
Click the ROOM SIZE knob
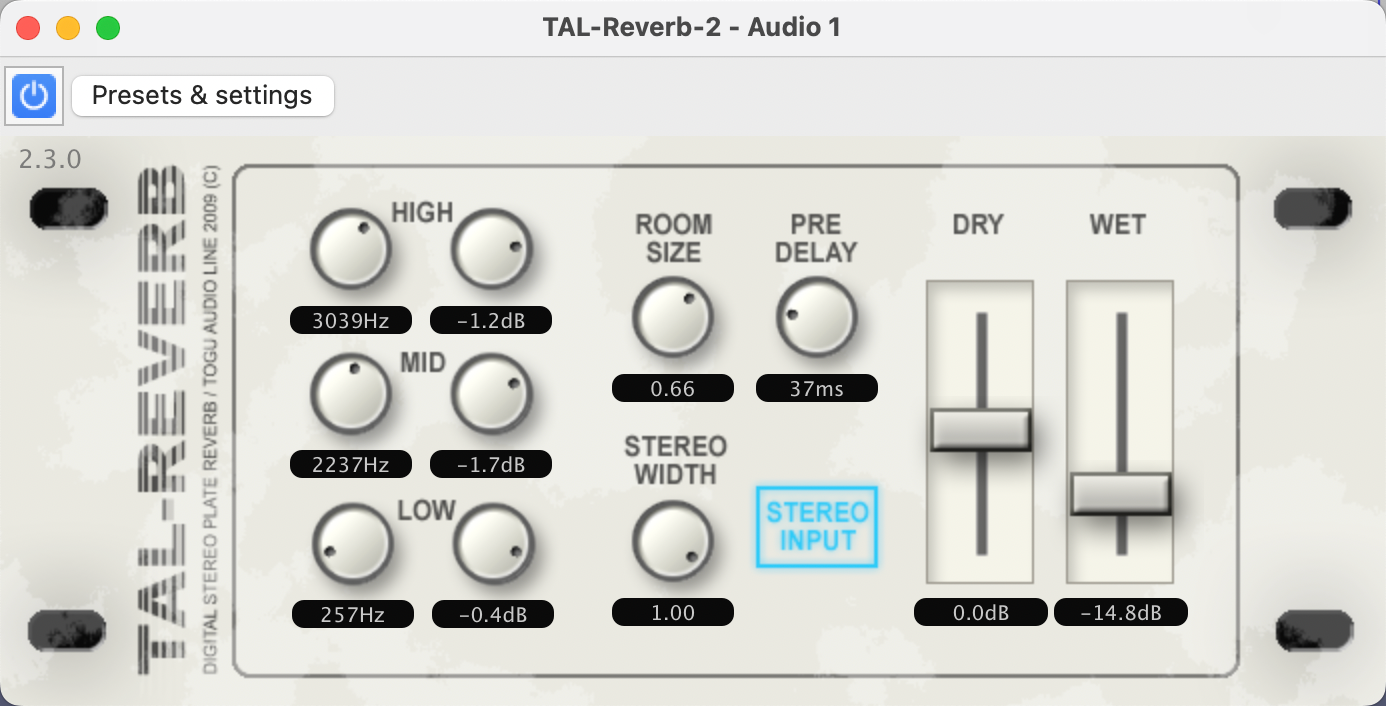click(x=672, y=317)
